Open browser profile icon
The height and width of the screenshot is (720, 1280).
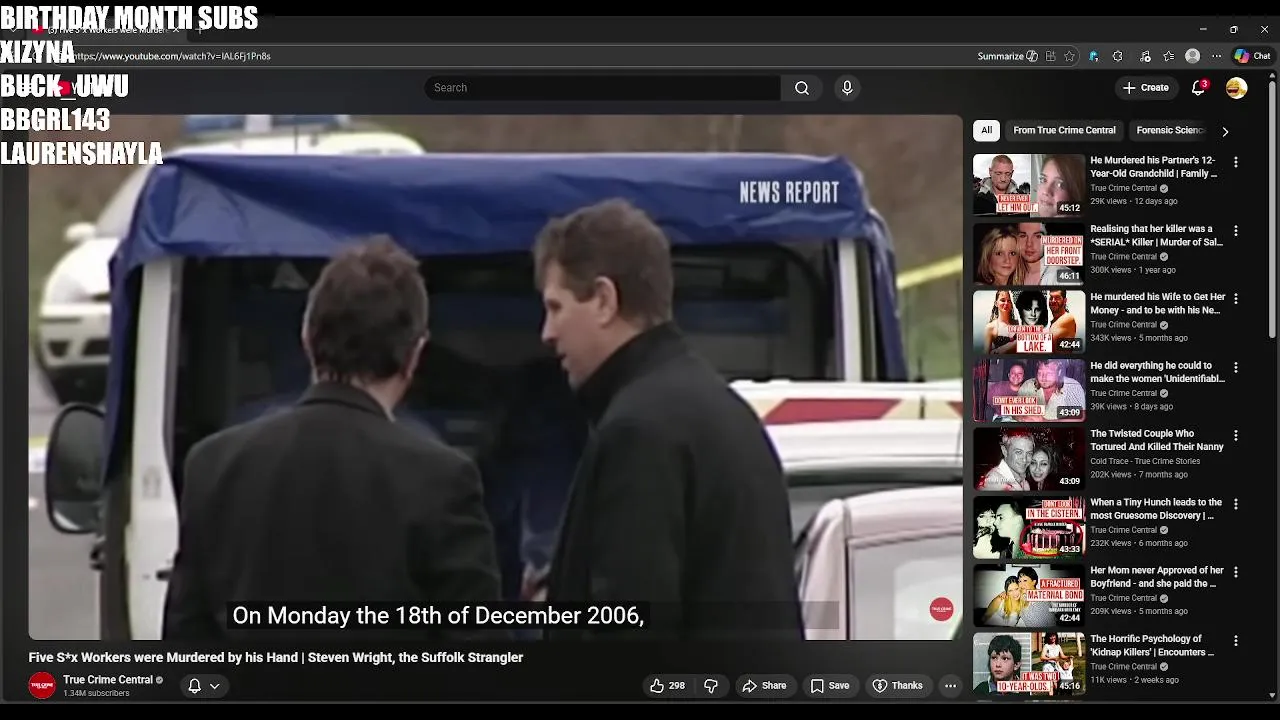click(1193, 56)
